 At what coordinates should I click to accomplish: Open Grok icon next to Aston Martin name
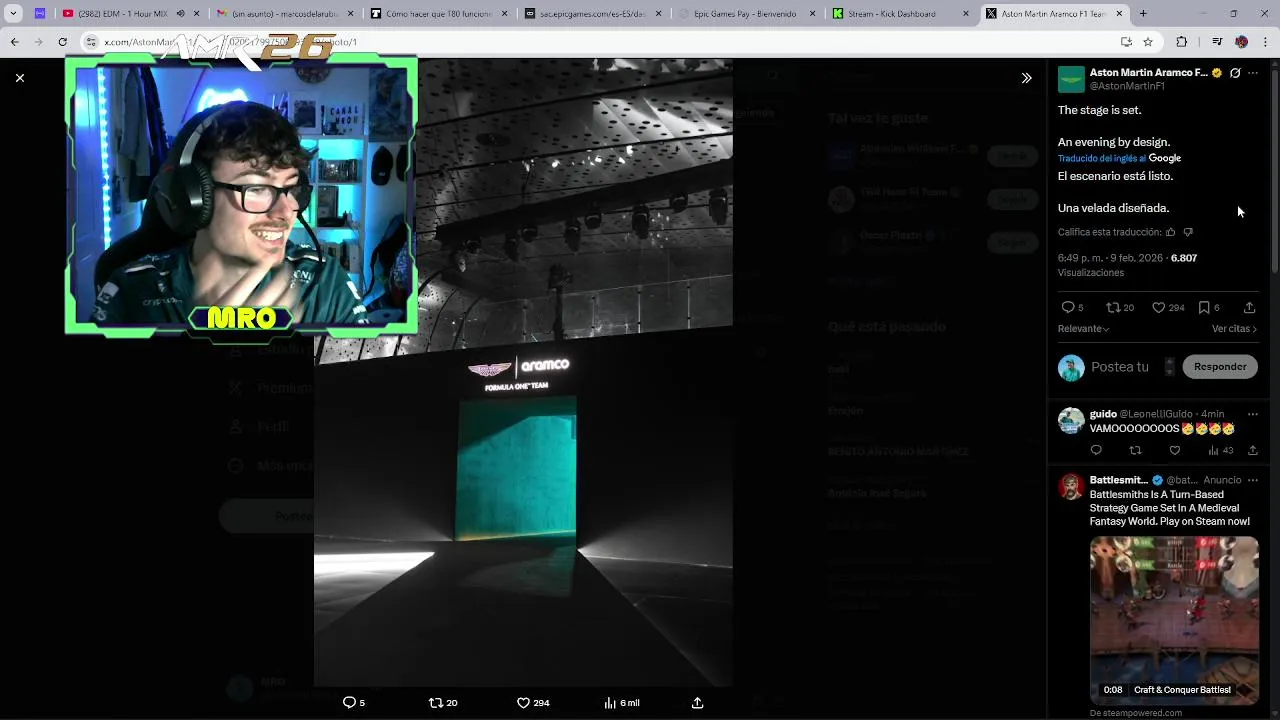click(1235, 73)
